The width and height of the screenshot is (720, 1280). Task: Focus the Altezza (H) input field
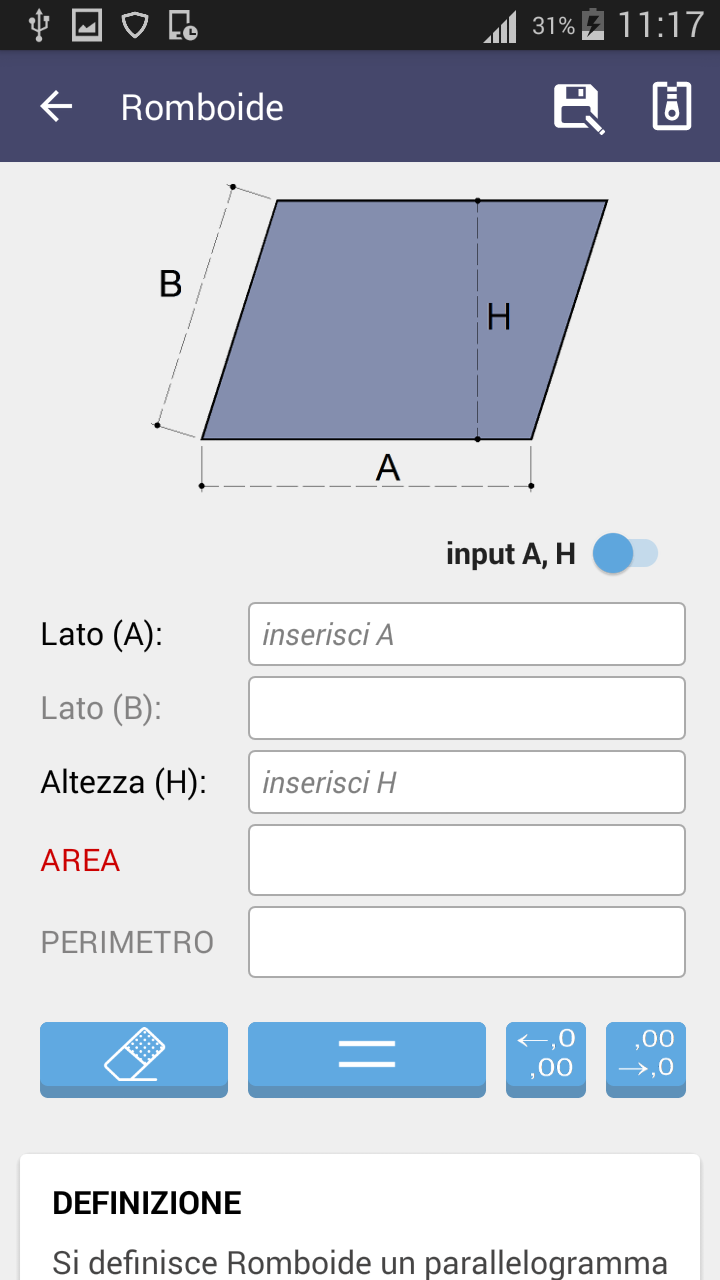point(466,782)
